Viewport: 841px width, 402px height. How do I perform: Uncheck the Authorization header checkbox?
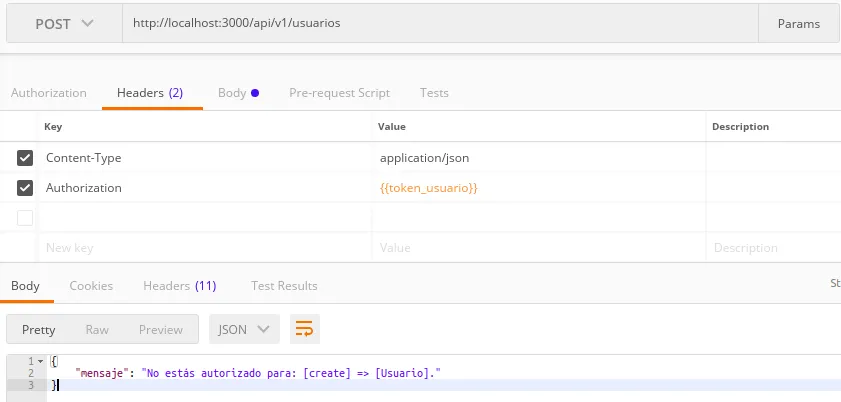coord(25,188)
